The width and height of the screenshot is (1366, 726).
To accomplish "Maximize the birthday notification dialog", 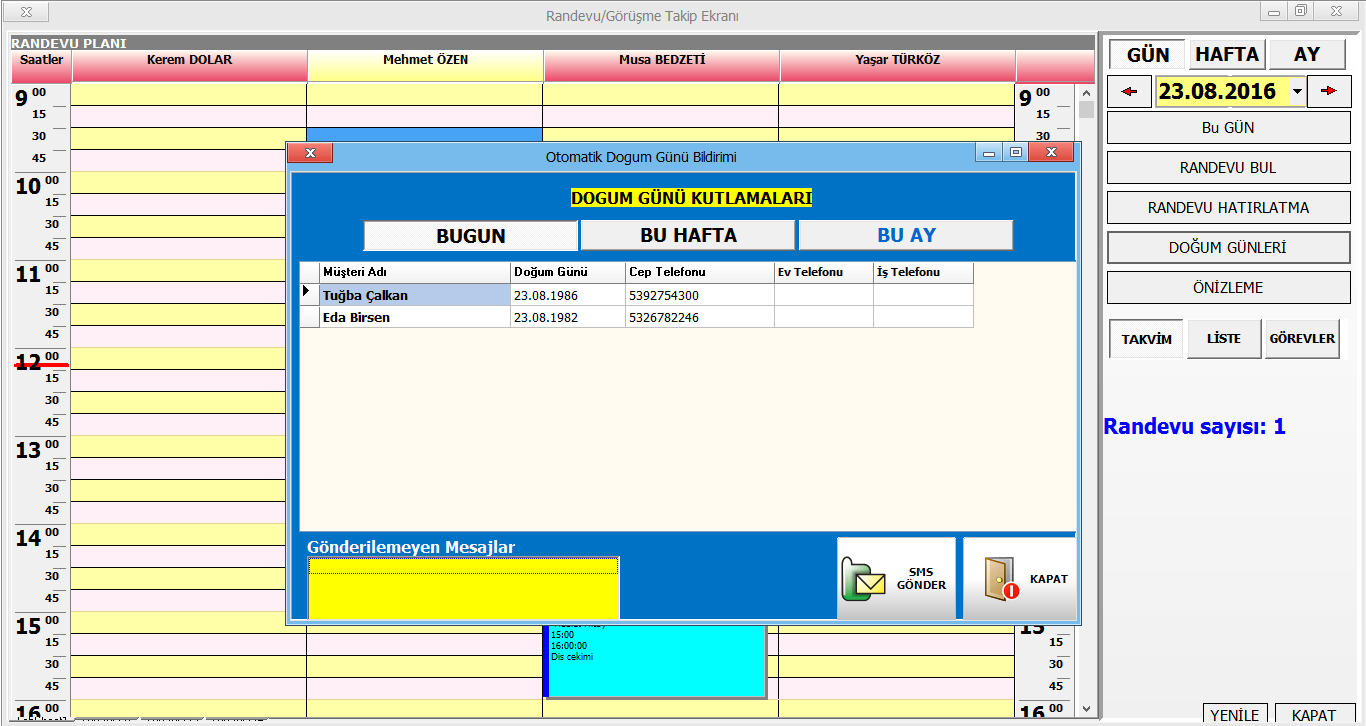I will click(1016, 153).
